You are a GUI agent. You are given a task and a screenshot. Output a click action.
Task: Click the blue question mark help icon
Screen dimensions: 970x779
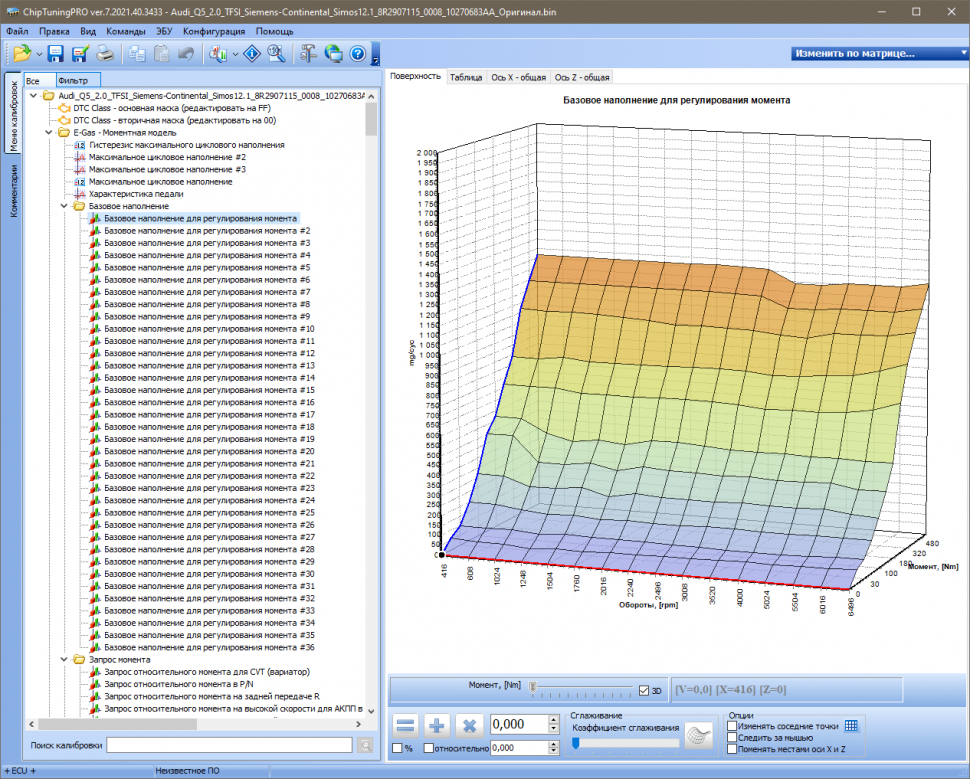click(357, 54)
